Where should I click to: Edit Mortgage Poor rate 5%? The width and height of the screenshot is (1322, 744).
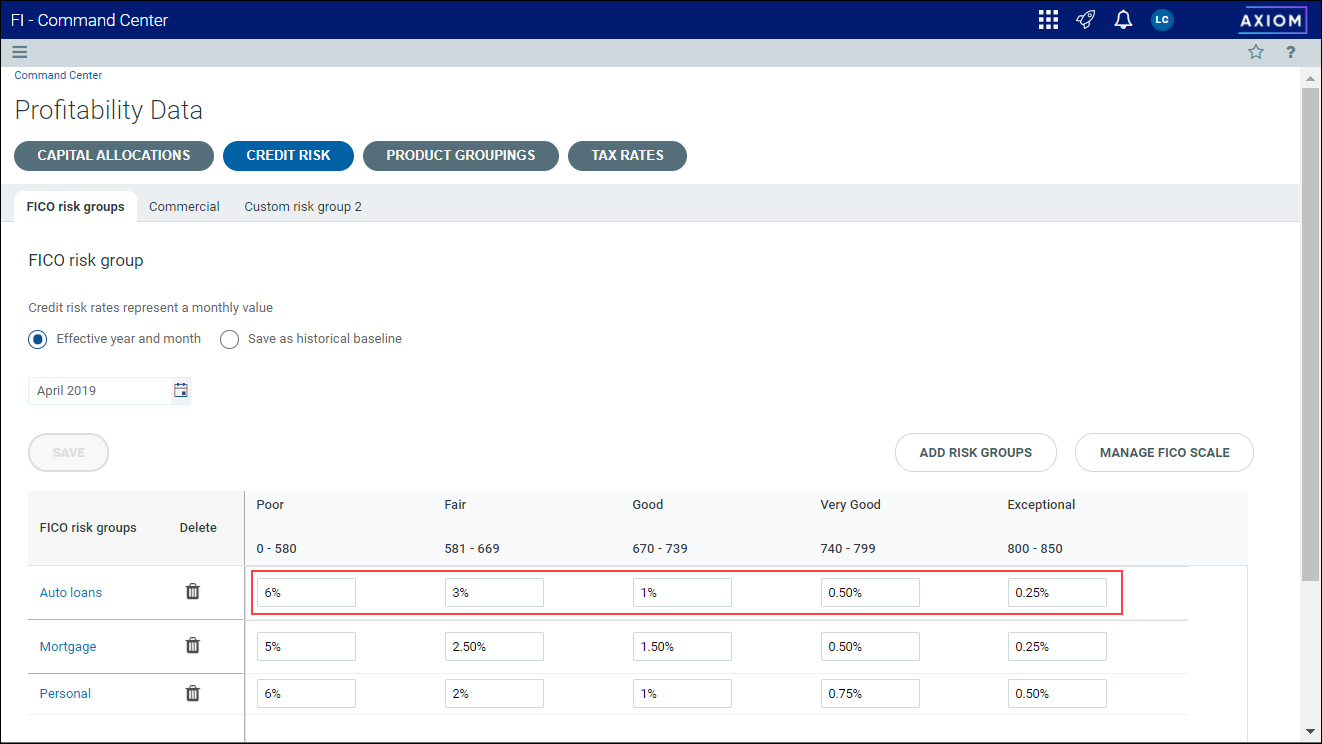coord(306,646)
